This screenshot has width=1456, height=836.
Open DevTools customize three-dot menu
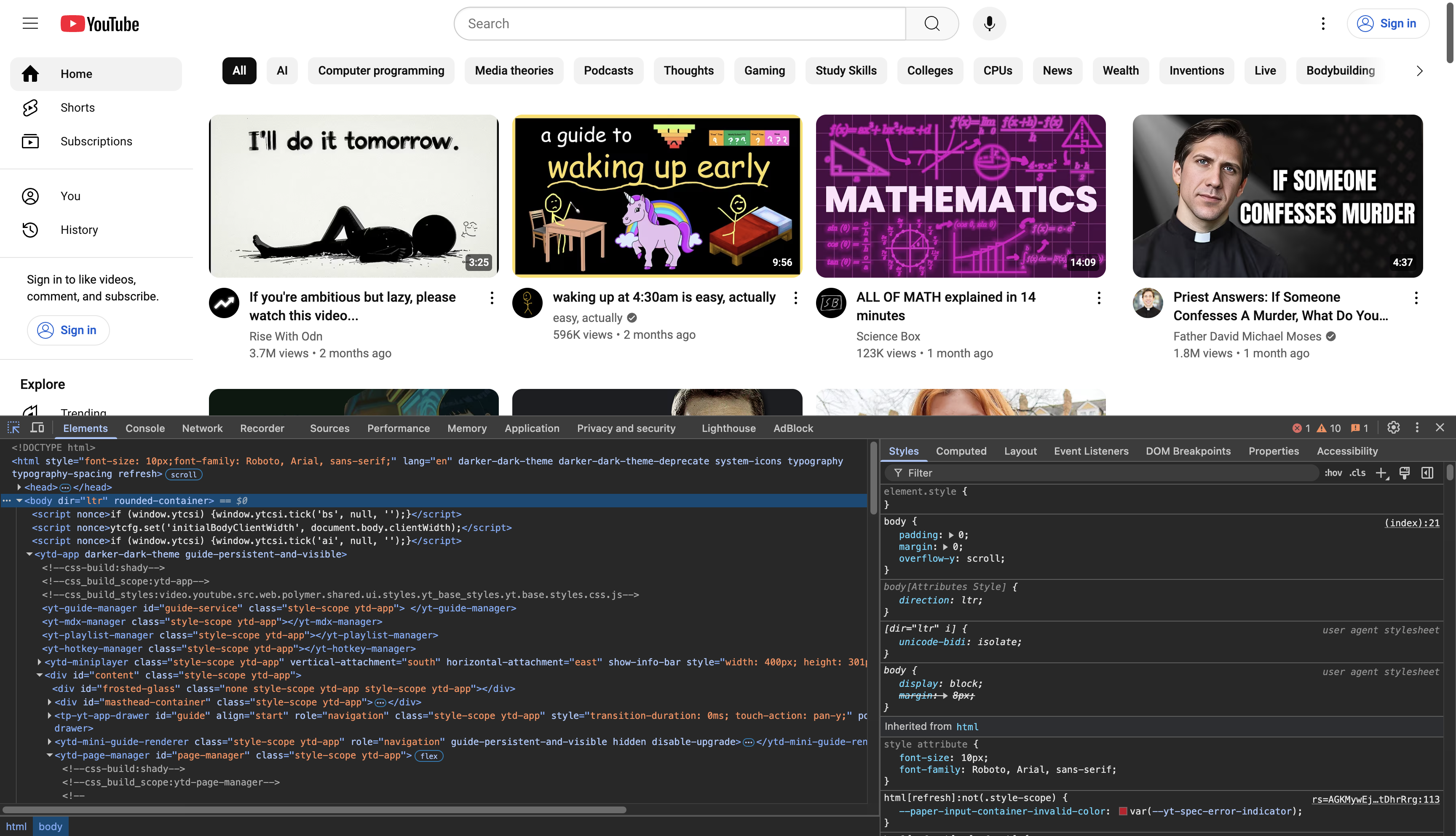pyautogui.click(x=1417, y=428)
